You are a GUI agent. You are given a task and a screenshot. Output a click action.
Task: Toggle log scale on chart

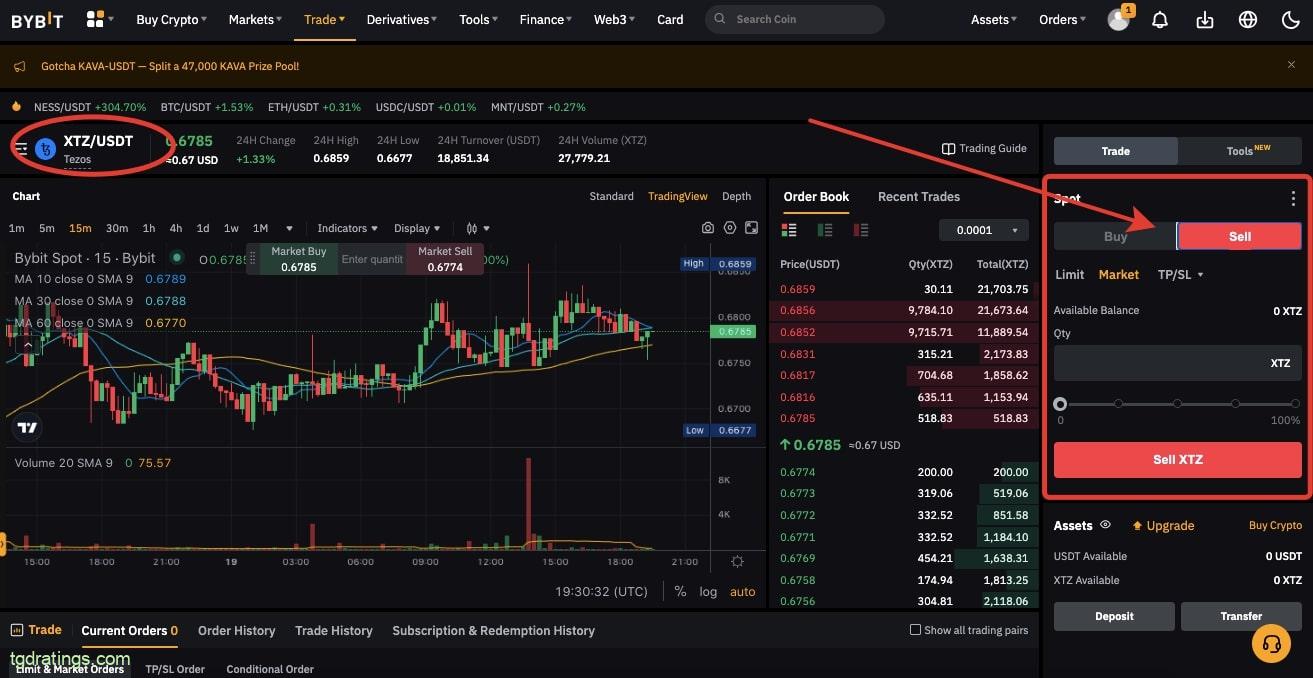click(708, 591)
